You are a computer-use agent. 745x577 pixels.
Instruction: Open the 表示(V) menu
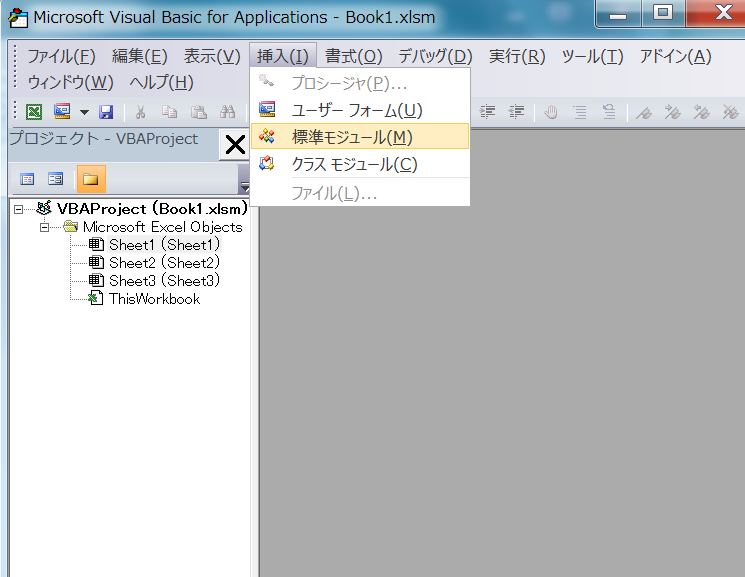(x=212, y=57)
